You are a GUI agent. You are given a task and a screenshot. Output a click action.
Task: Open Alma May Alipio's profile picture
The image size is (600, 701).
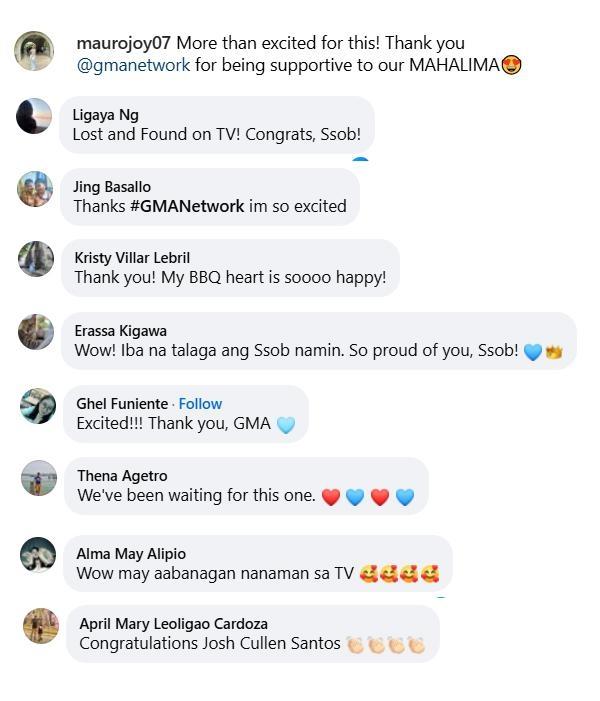[38, 554]
